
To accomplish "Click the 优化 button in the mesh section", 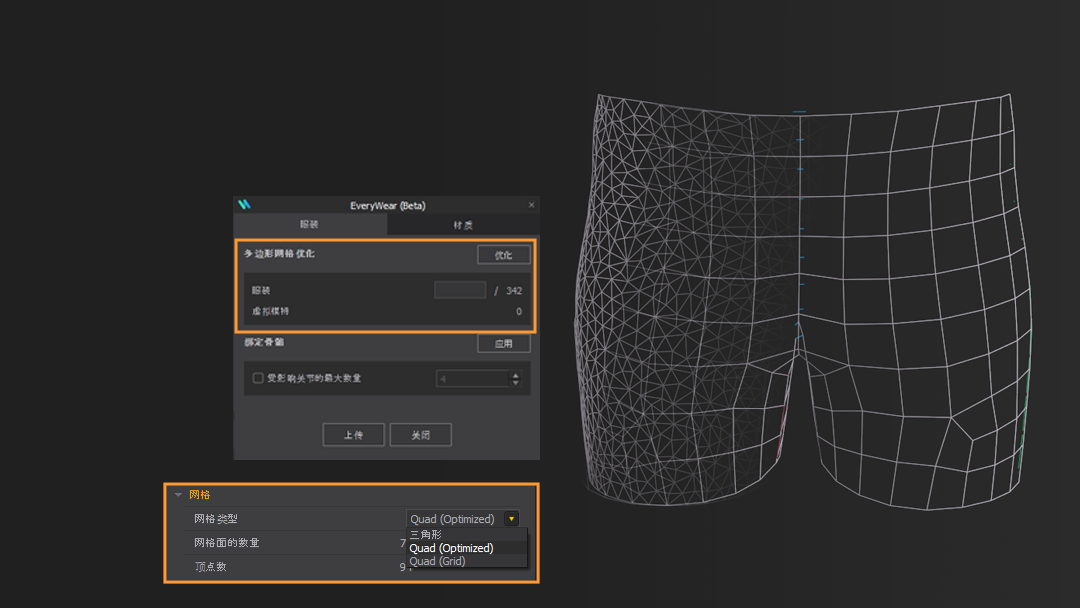I will pos(503,255).
